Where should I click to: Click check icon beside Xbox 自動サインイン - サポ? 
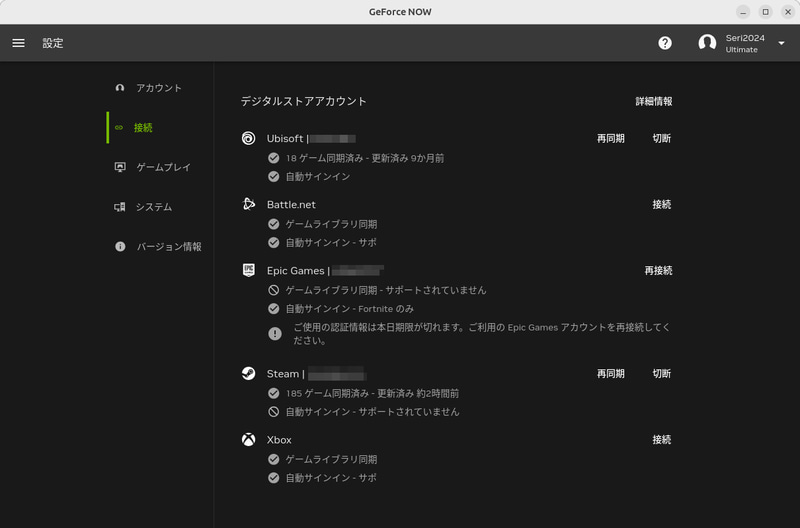coord(273,477)
